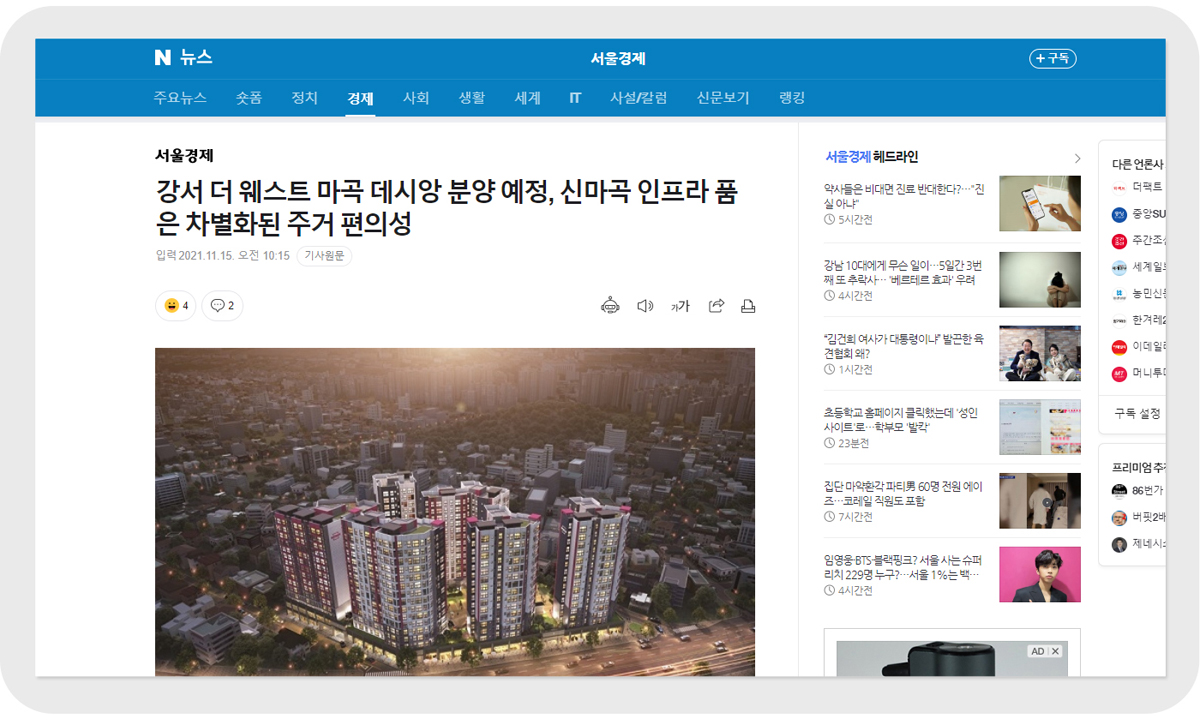Click the website screenshot headline thumbnail
Image resolution: width=1200 pixels, height=724 pixels.
click(x=1040, y=427)
